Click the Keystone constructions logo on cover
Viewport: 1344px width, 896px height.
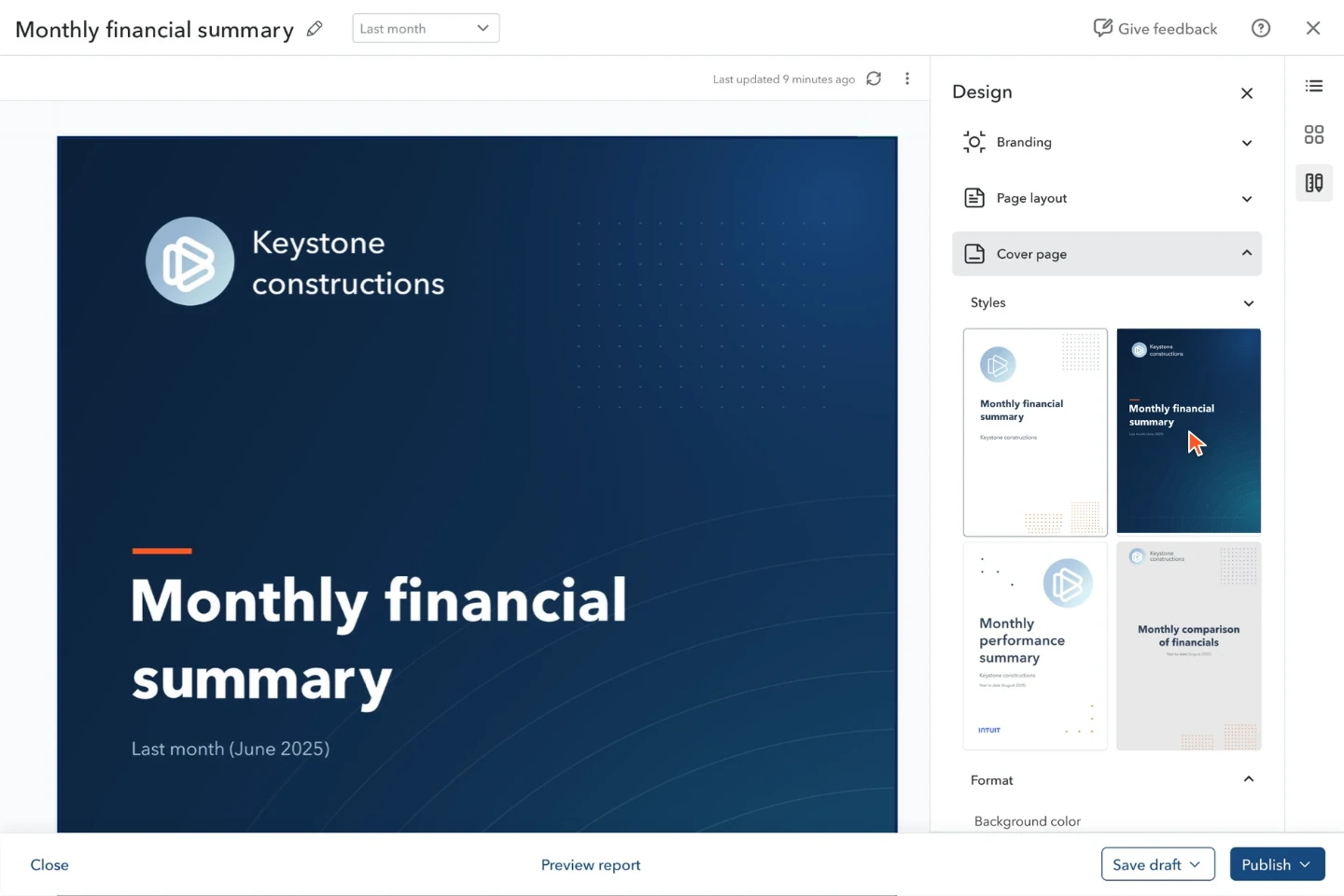[190, 261]
